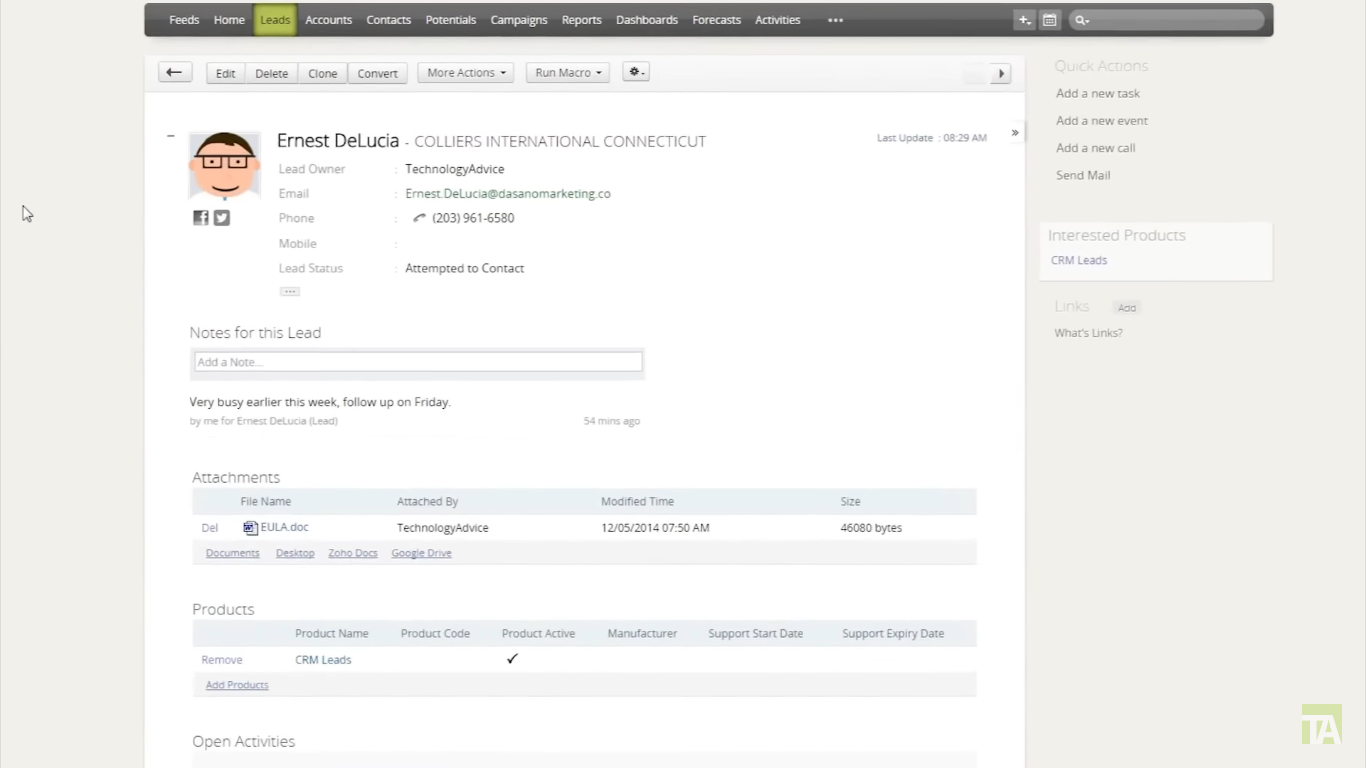
Task: Open the settings gear dropdown
Action: click(x=636, y=72)
